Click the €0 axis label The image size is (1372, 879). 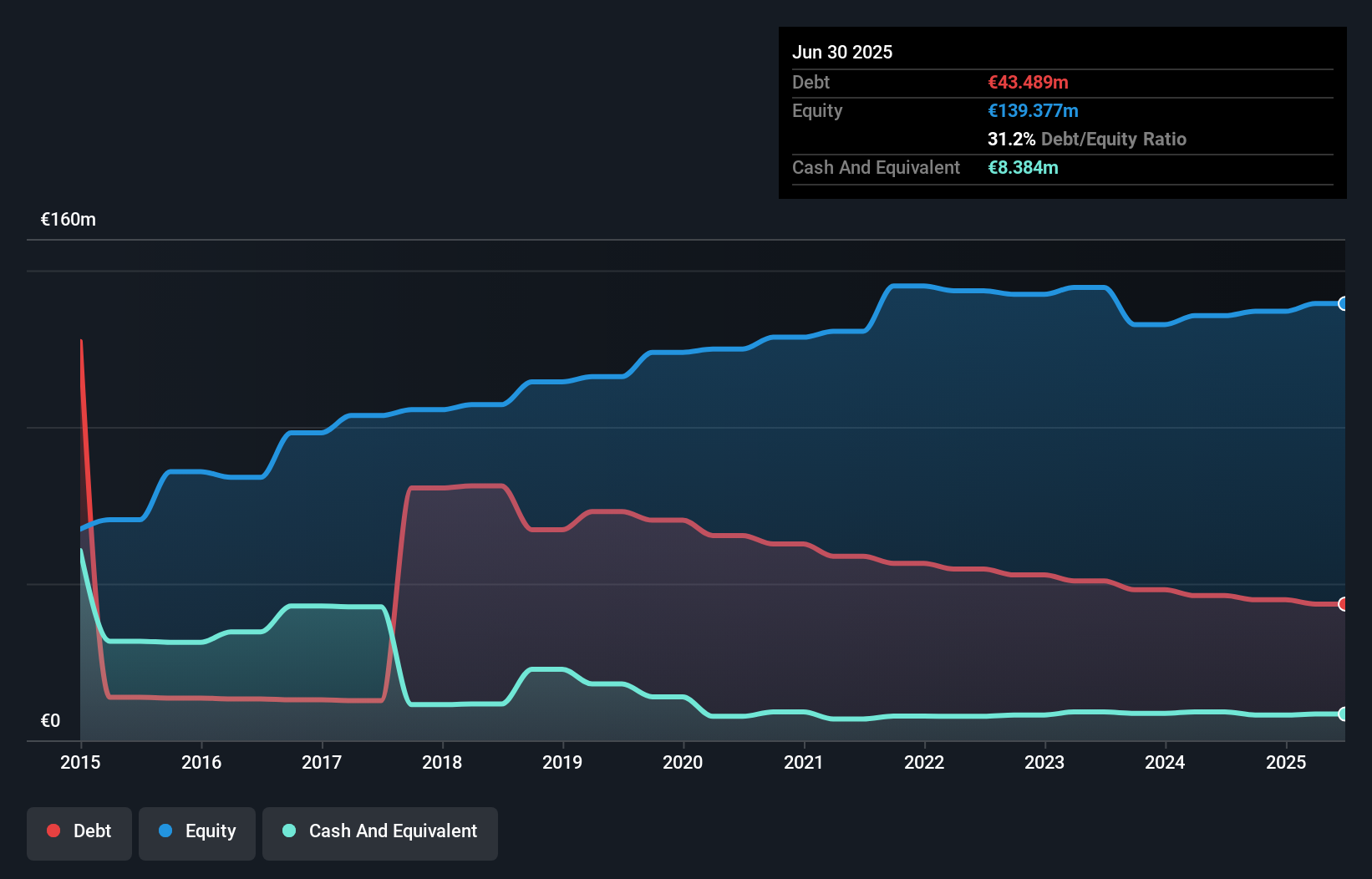(x=50, y=719)
